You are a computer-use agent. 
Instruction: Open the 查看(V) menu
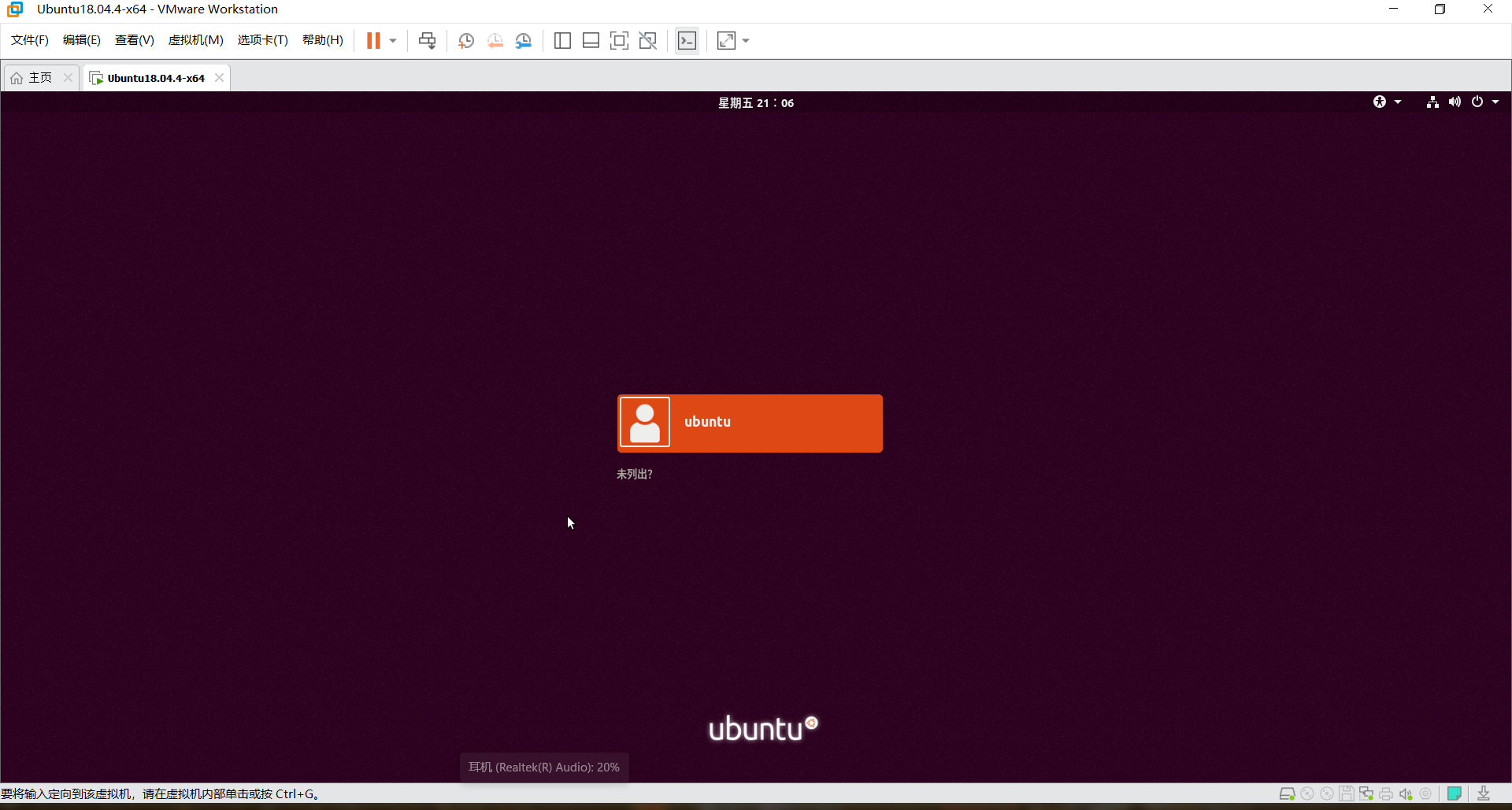[135, 40]
